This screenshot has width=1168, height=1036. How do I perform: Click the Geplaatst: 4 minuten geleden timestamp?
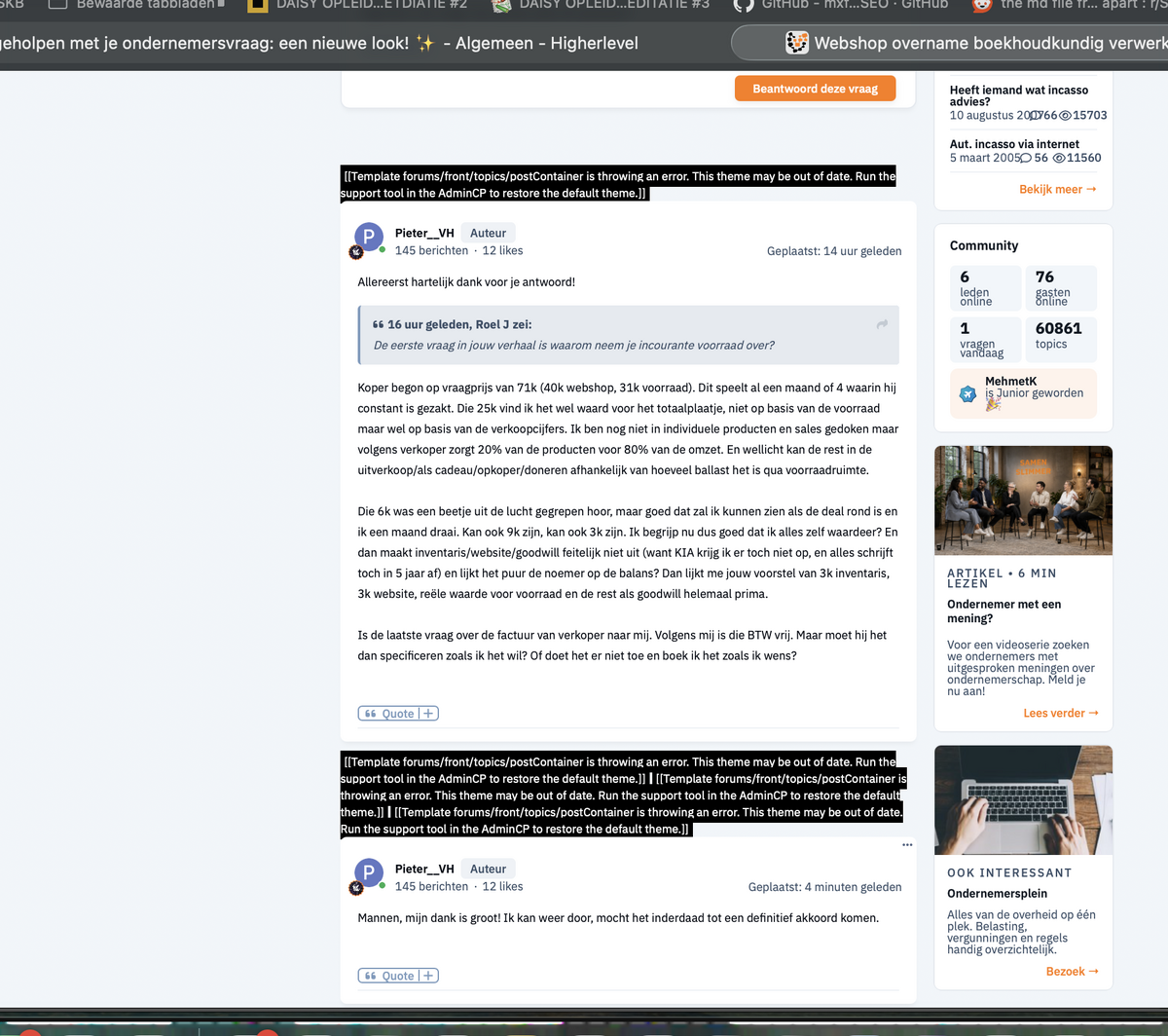click(x=824, y=887)
